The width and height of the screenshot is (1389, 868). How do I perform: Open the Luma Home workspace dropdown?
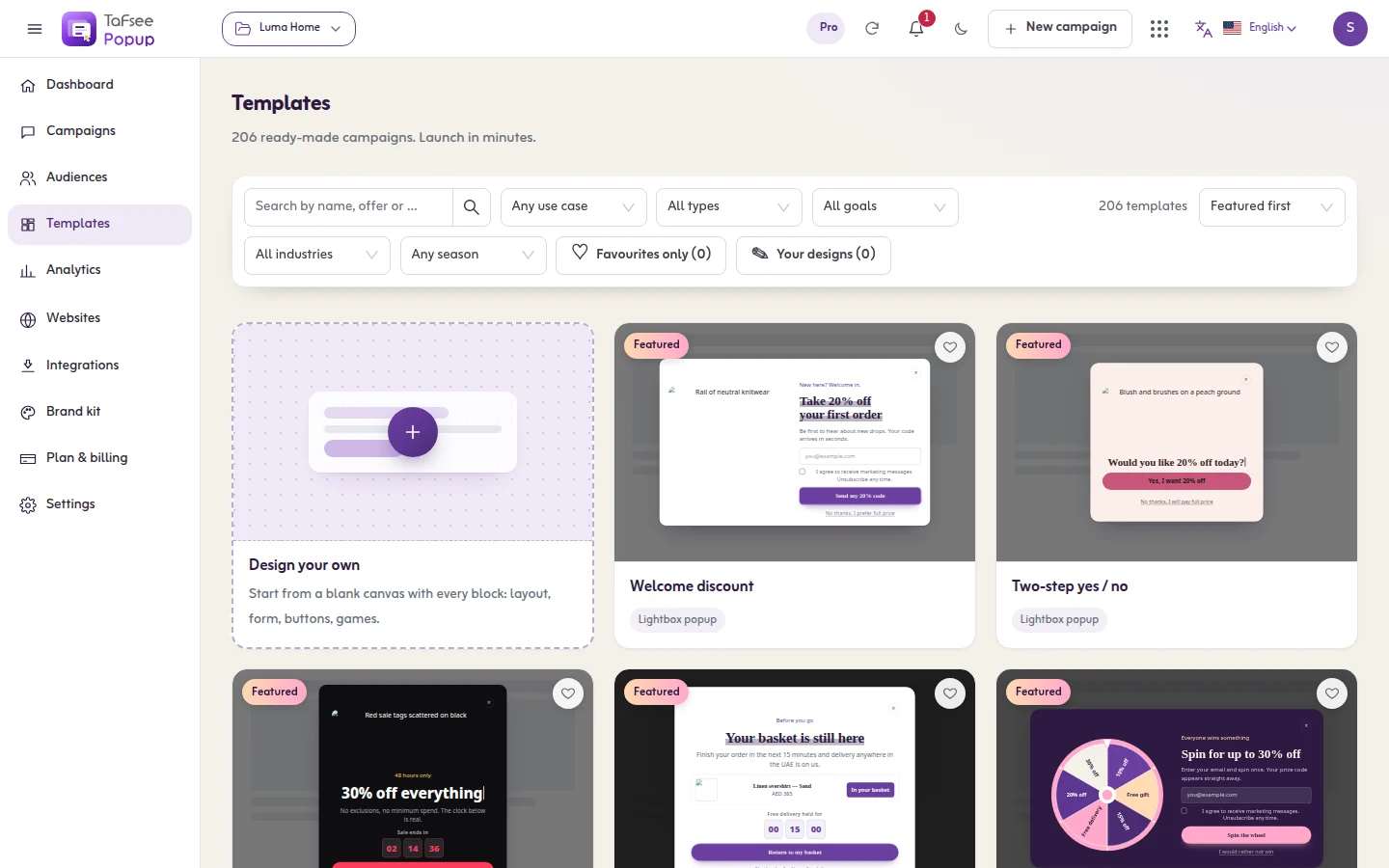288,29
